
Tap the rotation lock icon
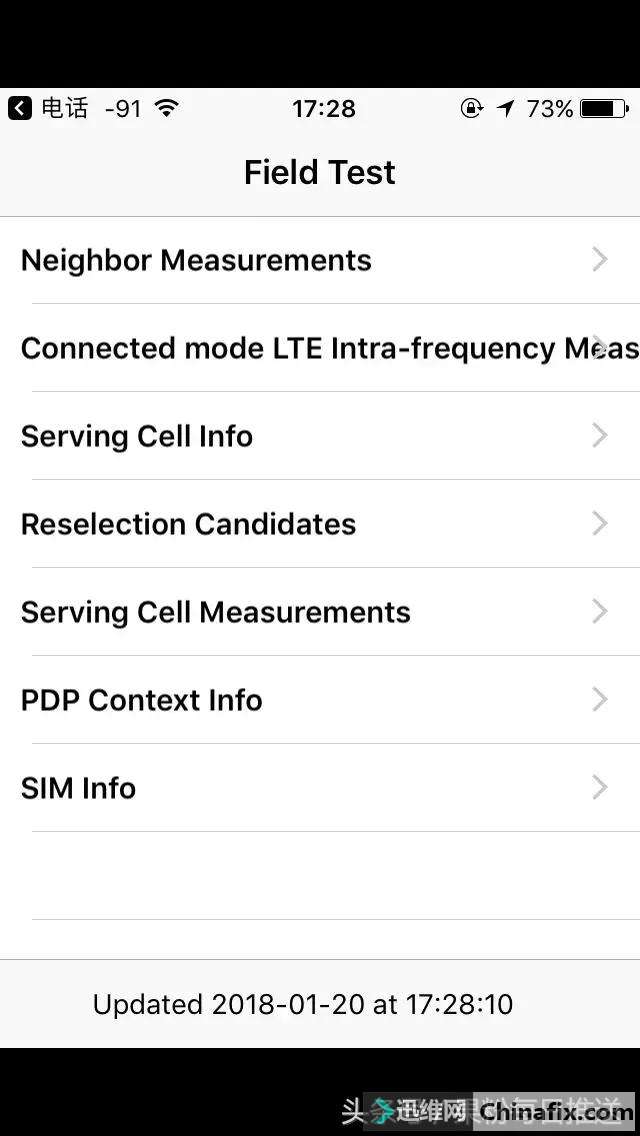471,108
